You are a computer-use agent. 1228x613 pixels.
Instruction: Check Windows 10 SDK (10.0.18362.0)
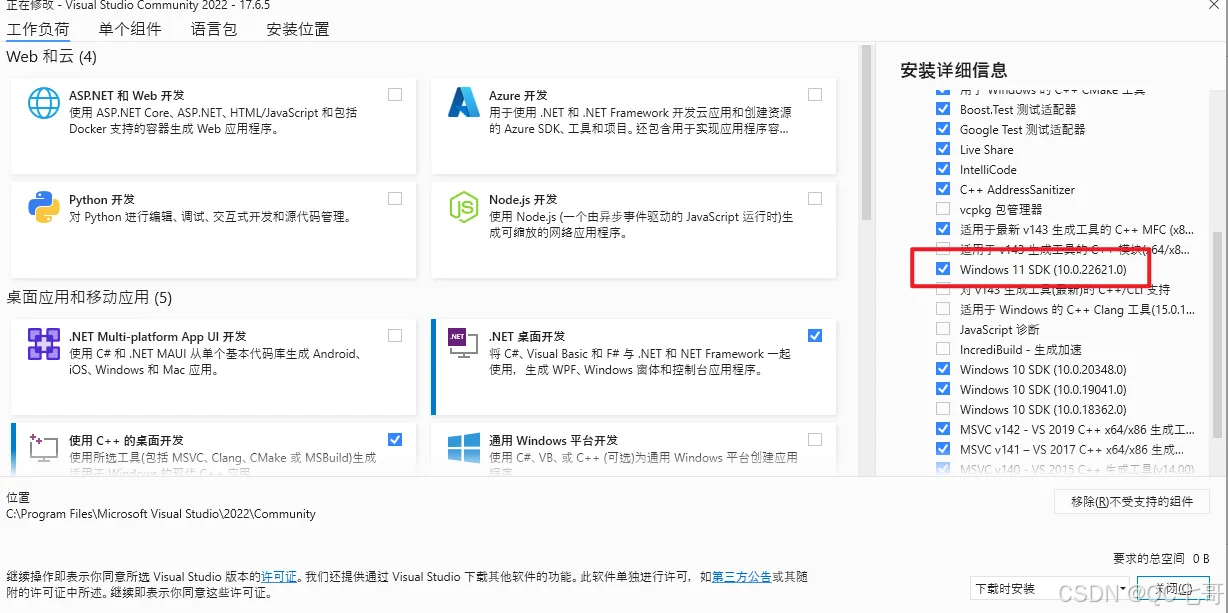943,409
